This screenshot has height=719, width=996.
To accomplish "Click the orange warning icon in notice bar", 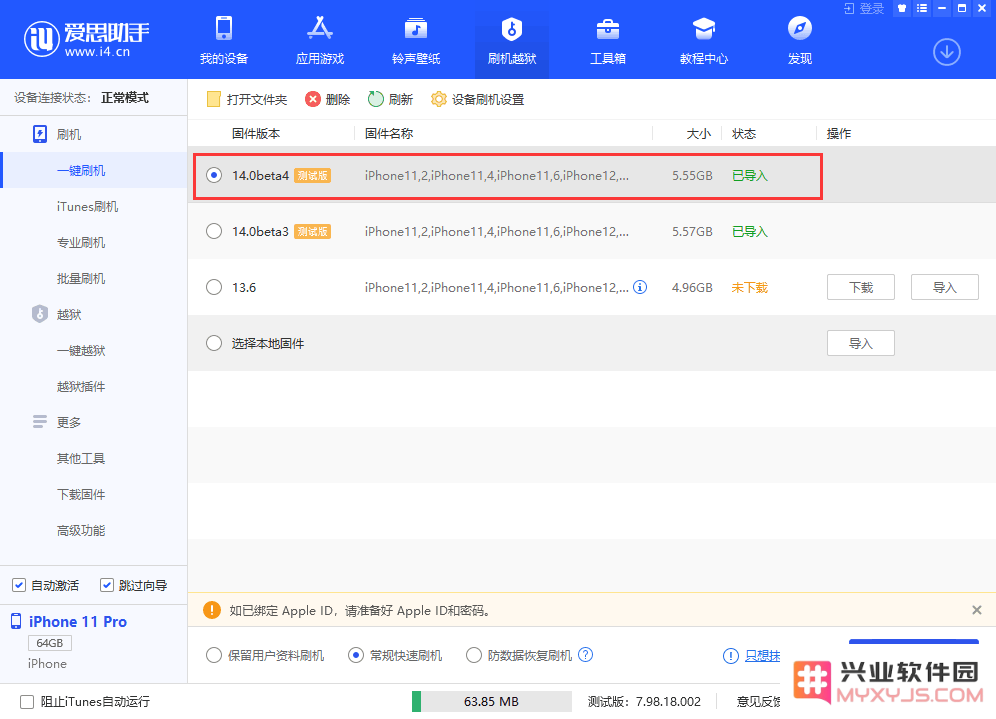I will click(x=212, y=610).
